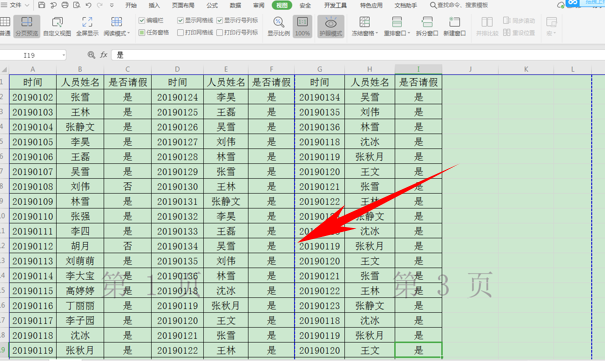Click cell with 20190102

(x=33, y=97)
